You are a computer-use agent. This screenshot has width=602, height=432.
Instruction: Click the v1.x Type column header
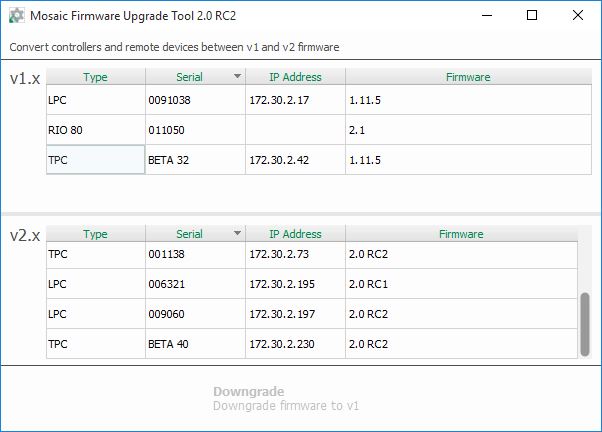point(96,77)
